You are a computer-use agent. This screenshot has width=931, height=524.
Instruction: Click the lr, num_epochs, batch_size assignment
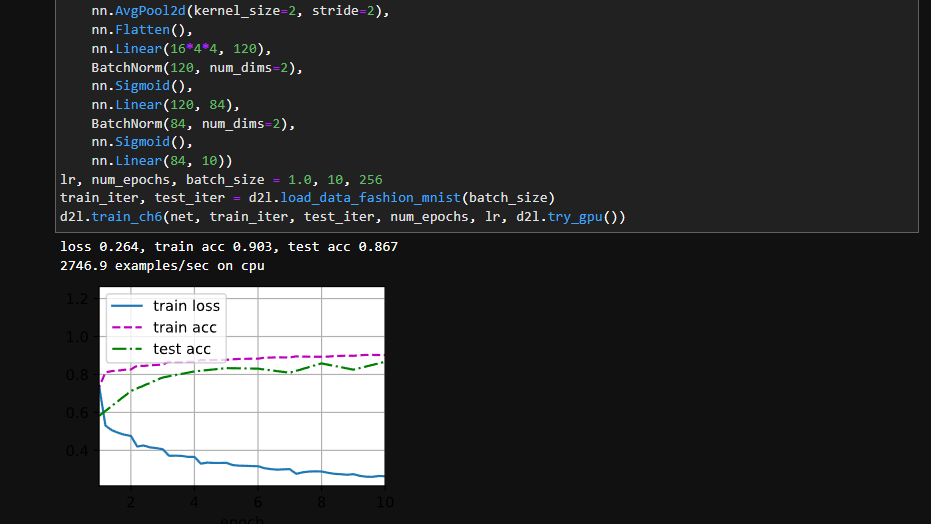pos(221,180)
